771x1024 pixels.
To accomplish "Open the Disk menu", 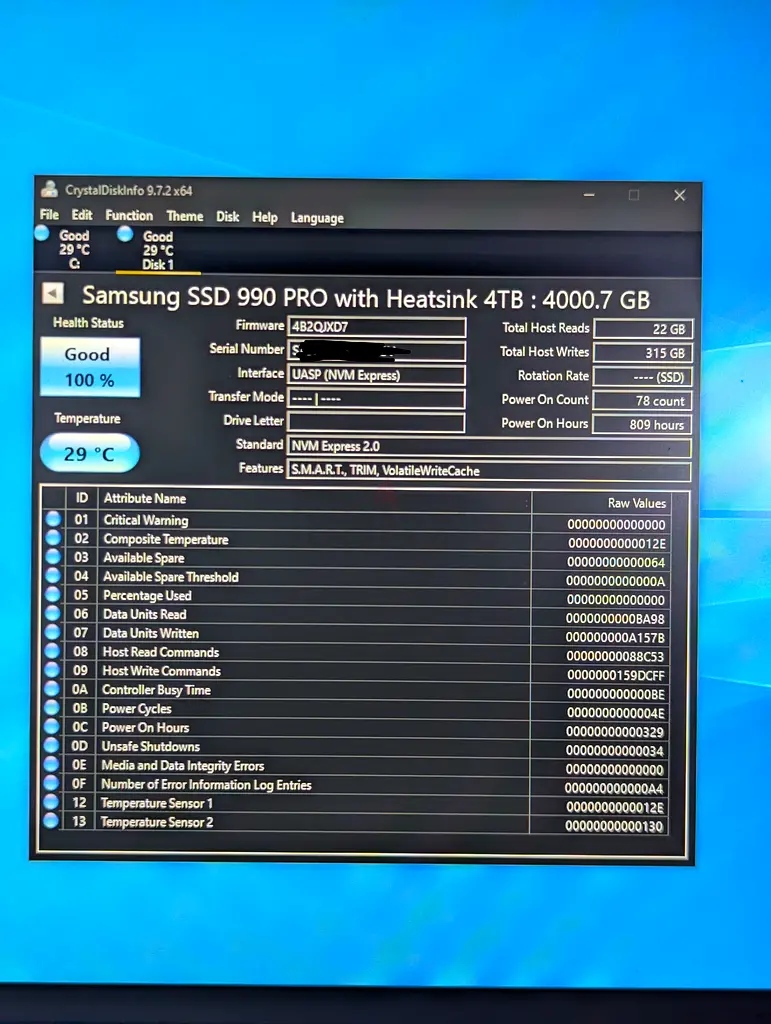I will 228,217.
